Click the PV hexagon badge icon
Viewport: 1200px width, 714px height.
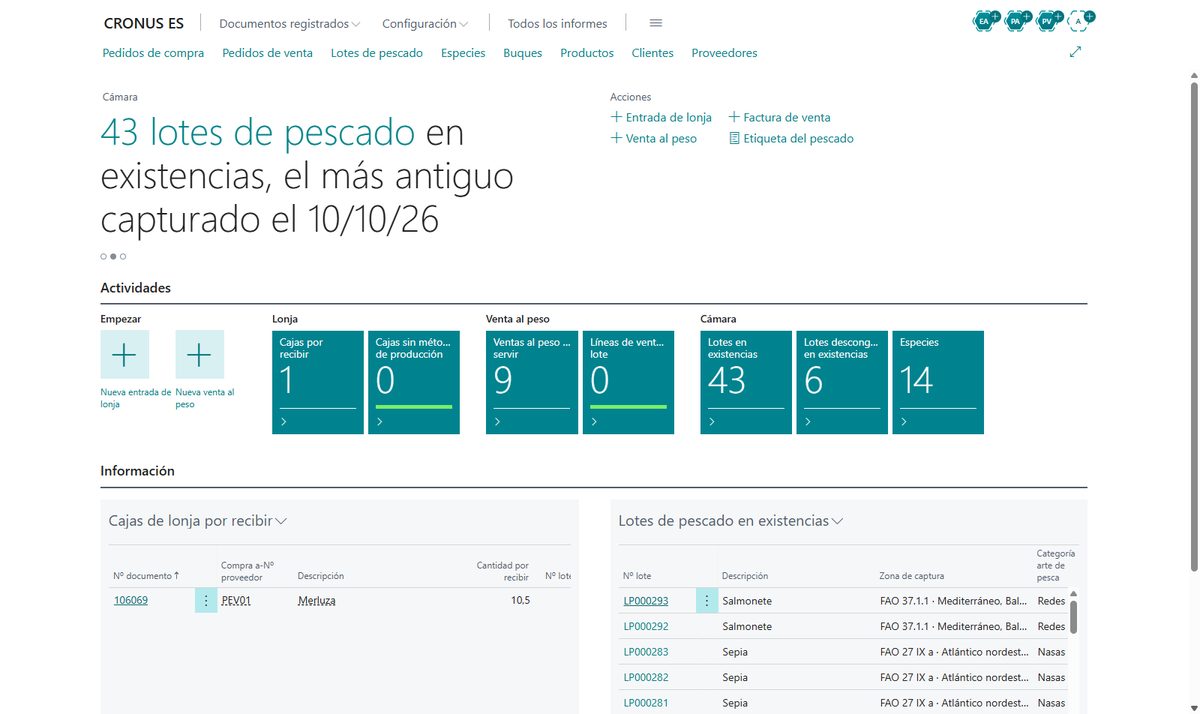(1047, 21)
